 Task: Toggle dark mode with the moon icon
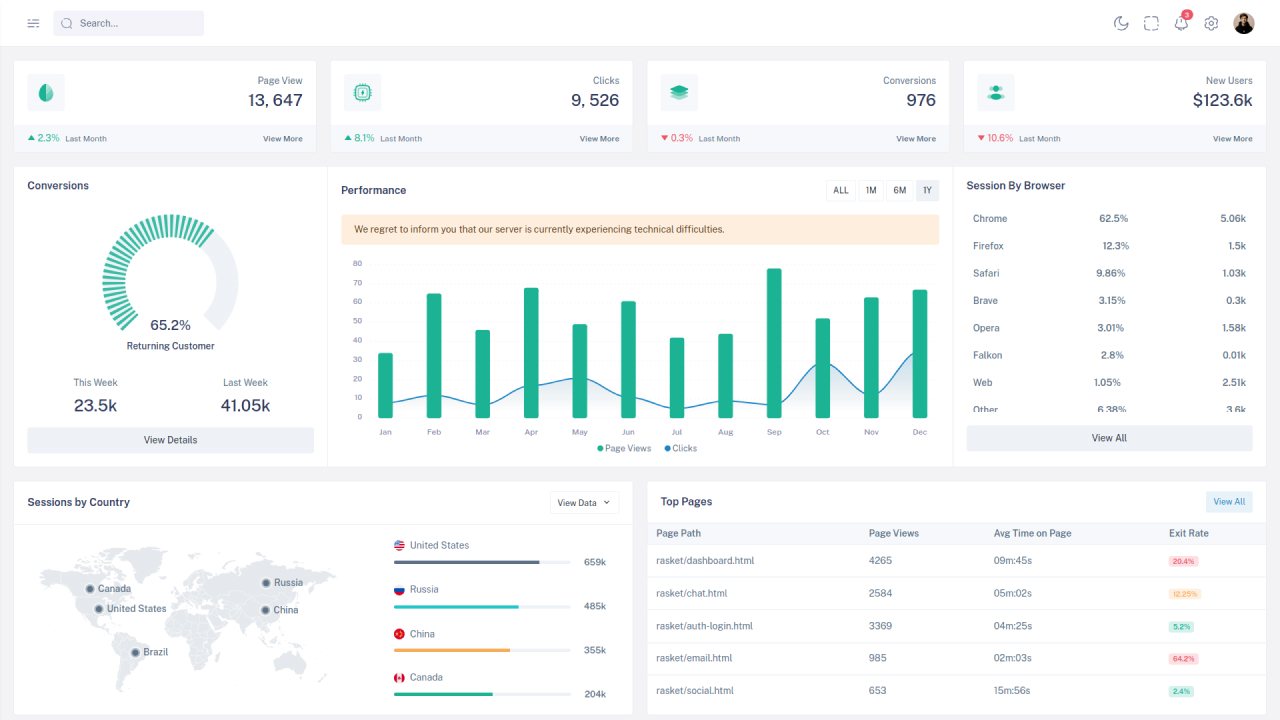pos(1120,22)
